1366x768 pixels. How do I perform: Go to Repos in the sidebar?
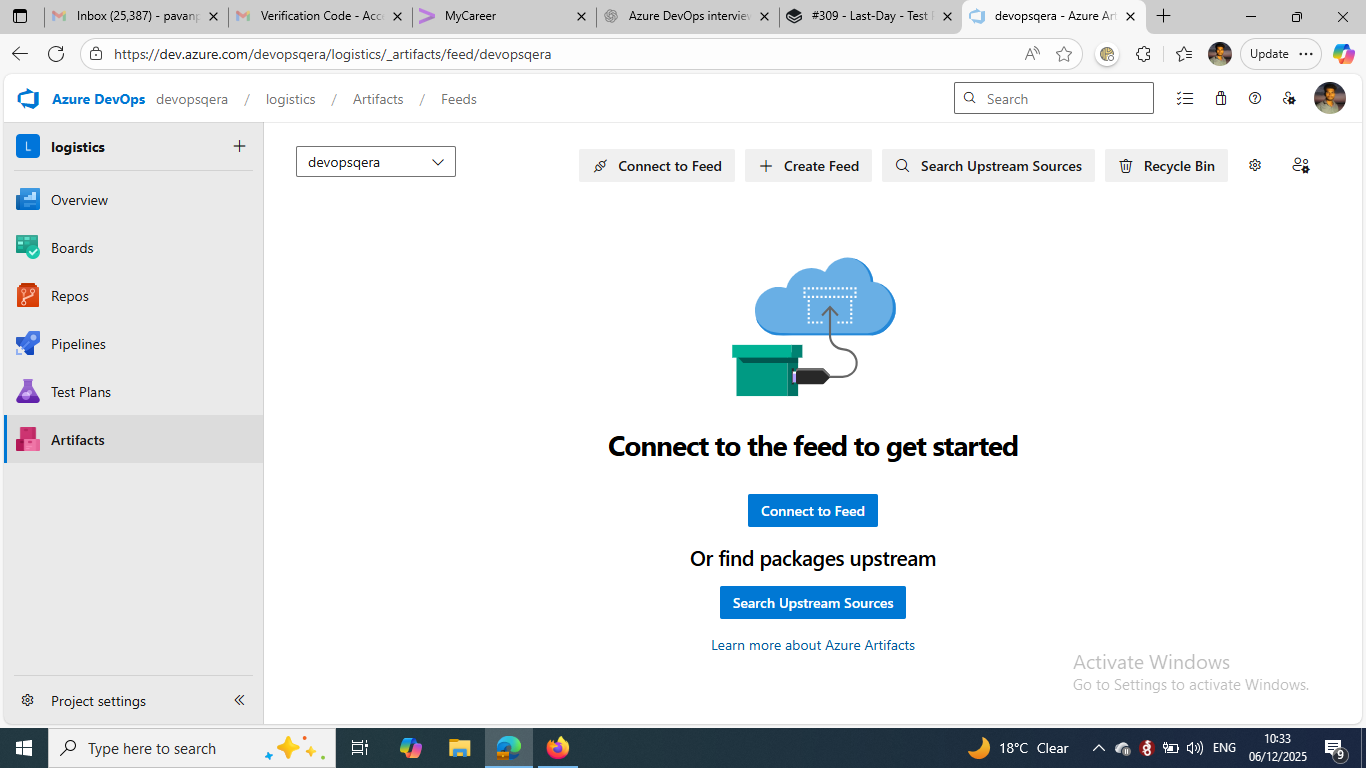(70, 296)
